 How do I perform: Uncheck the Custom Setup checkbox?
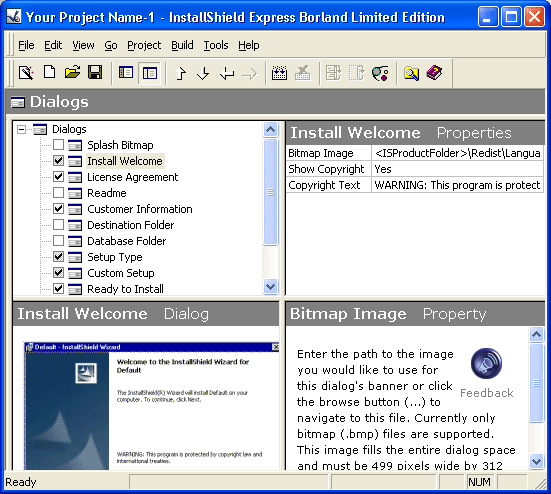click(58, 273)
